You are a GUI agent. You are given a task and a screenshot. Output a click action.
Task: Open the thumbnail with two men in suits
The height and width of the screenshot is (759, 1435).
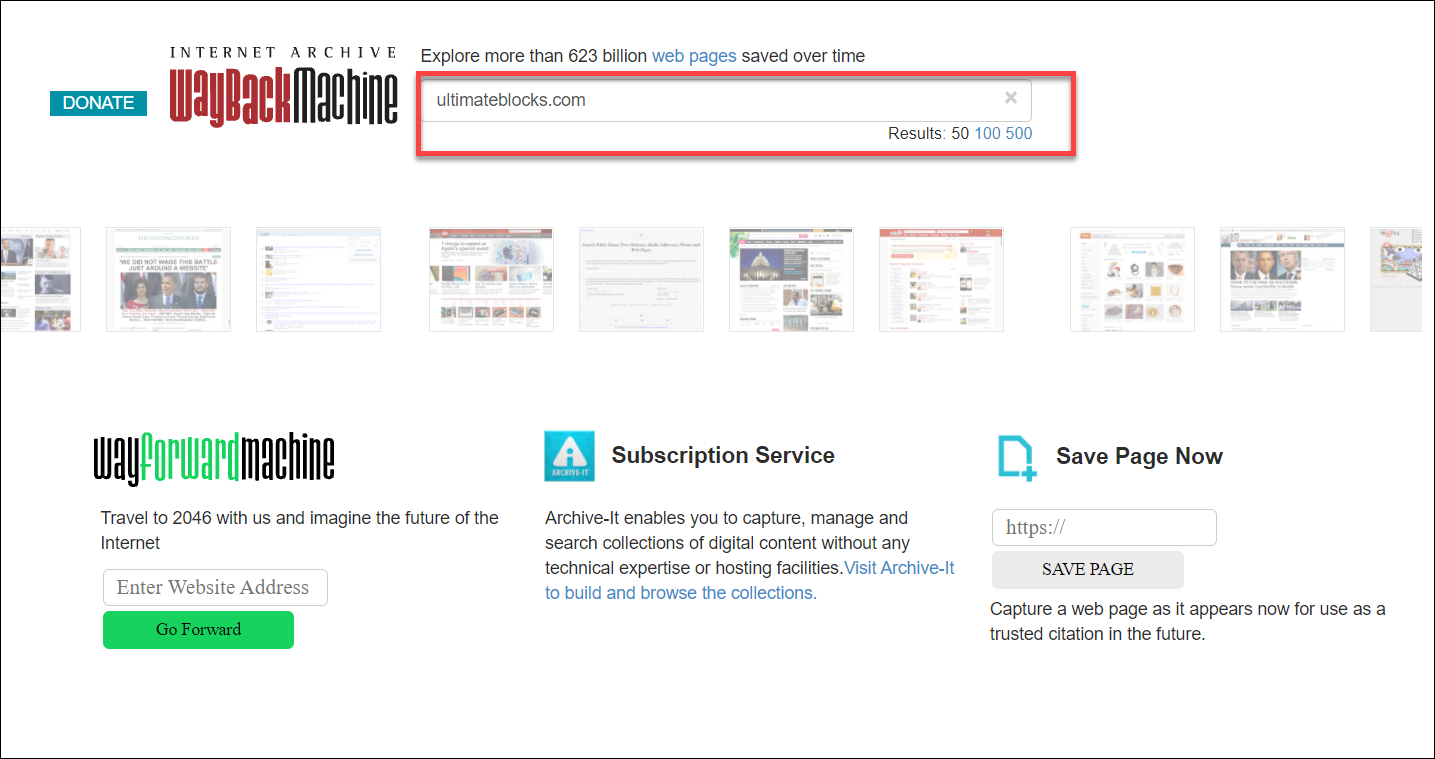(1282, 279)
